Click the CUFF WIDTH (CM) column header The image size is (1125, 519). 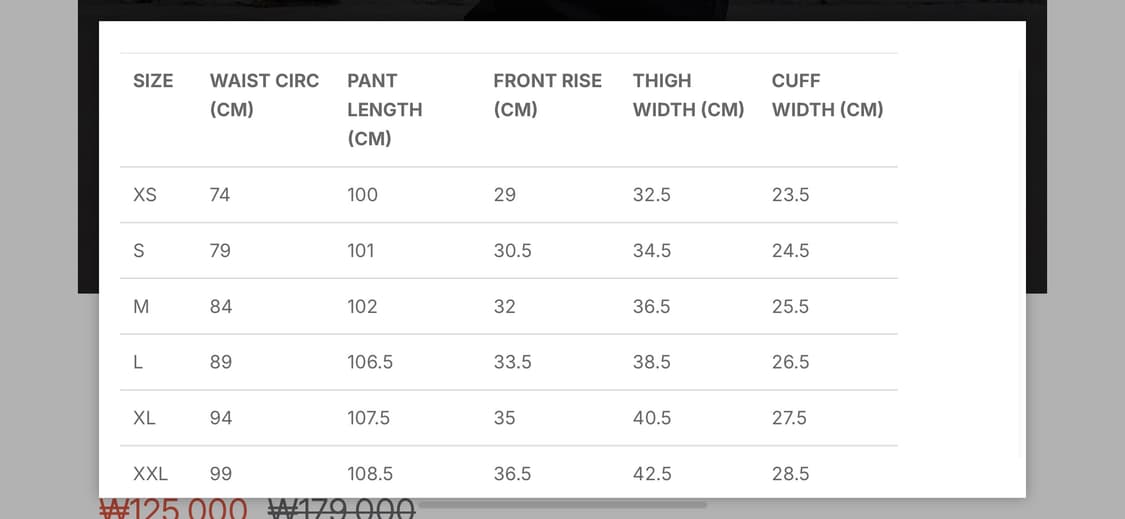(827, 95)
